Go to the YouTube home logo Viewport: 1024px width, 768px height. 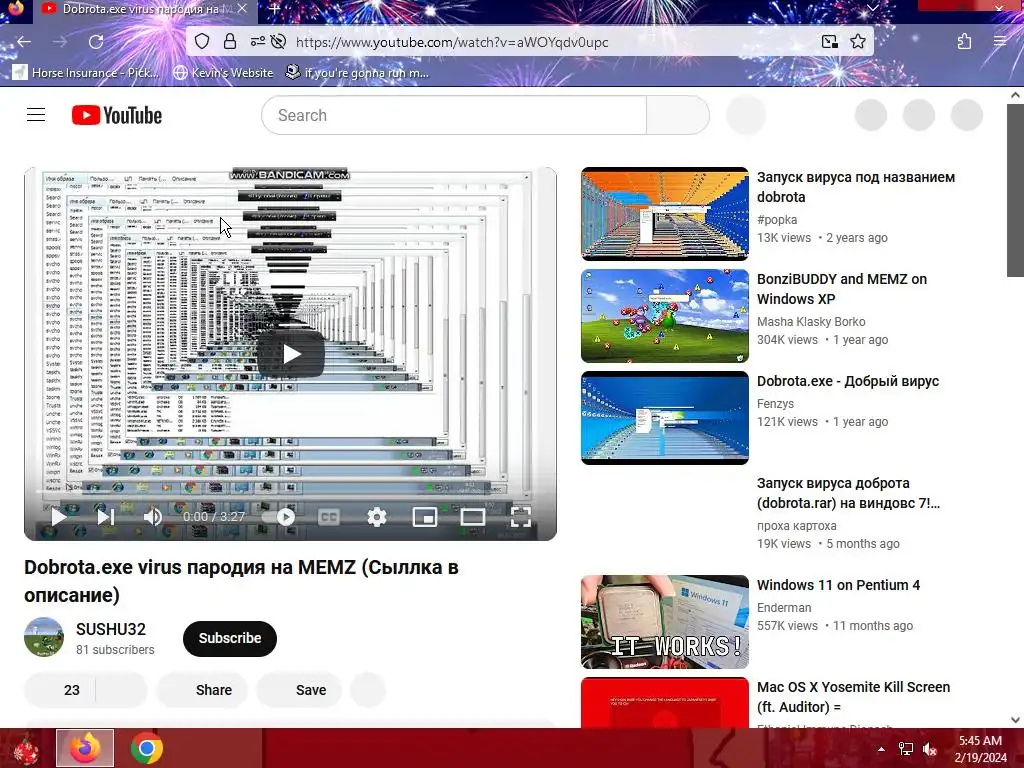(x=117, y=116)
